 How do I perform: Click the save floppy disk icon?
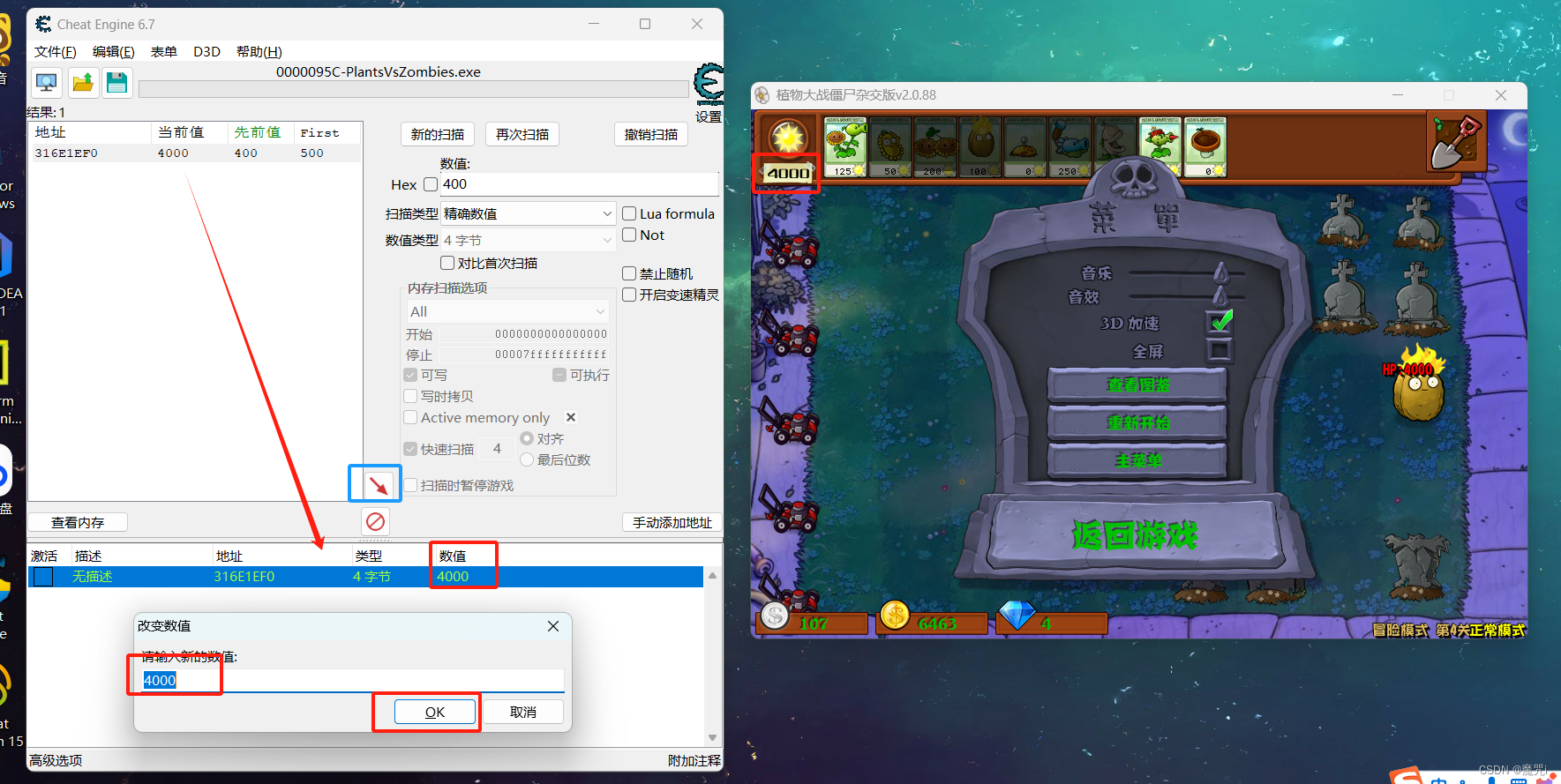[116, 83]
